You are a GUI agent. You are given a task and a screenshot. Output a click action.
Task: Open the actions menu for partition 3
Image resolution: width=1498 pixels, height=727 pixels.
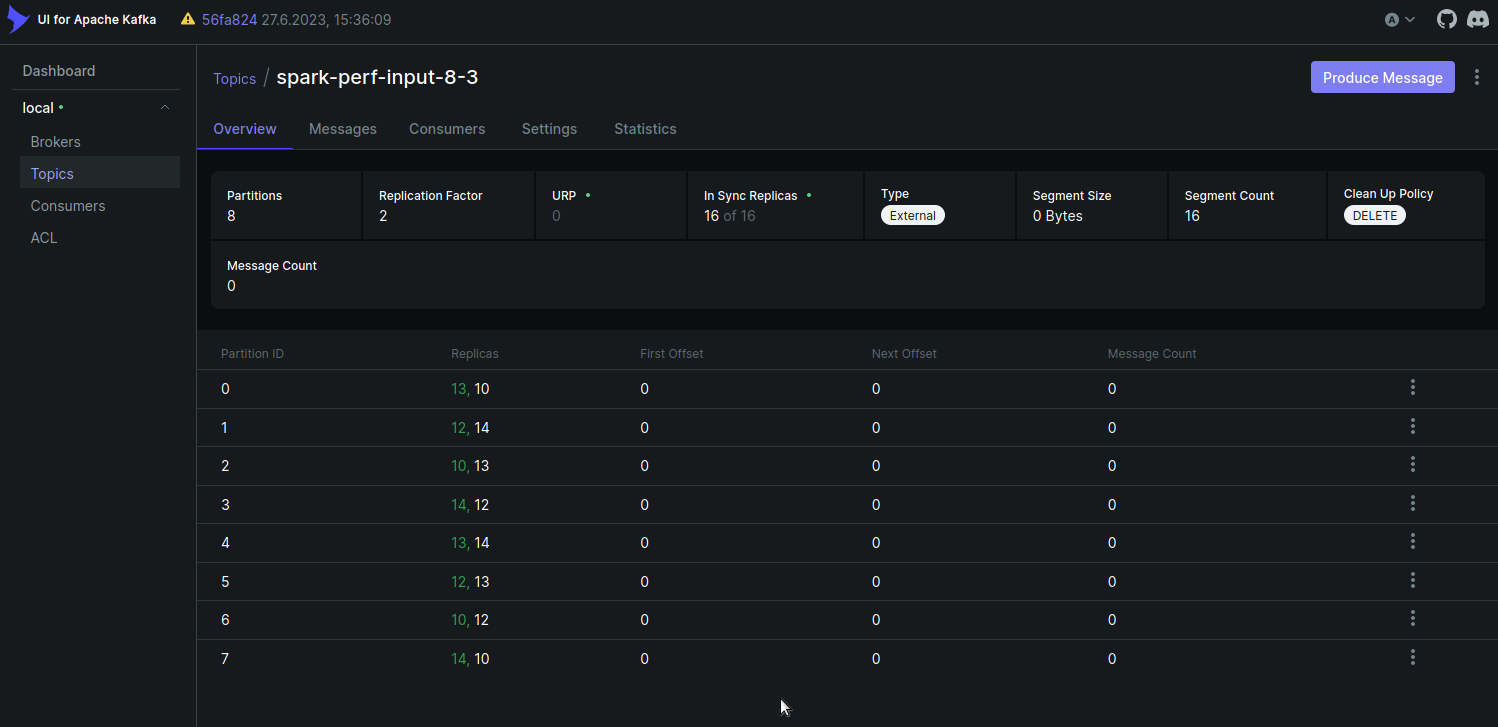pos(1413,503)
